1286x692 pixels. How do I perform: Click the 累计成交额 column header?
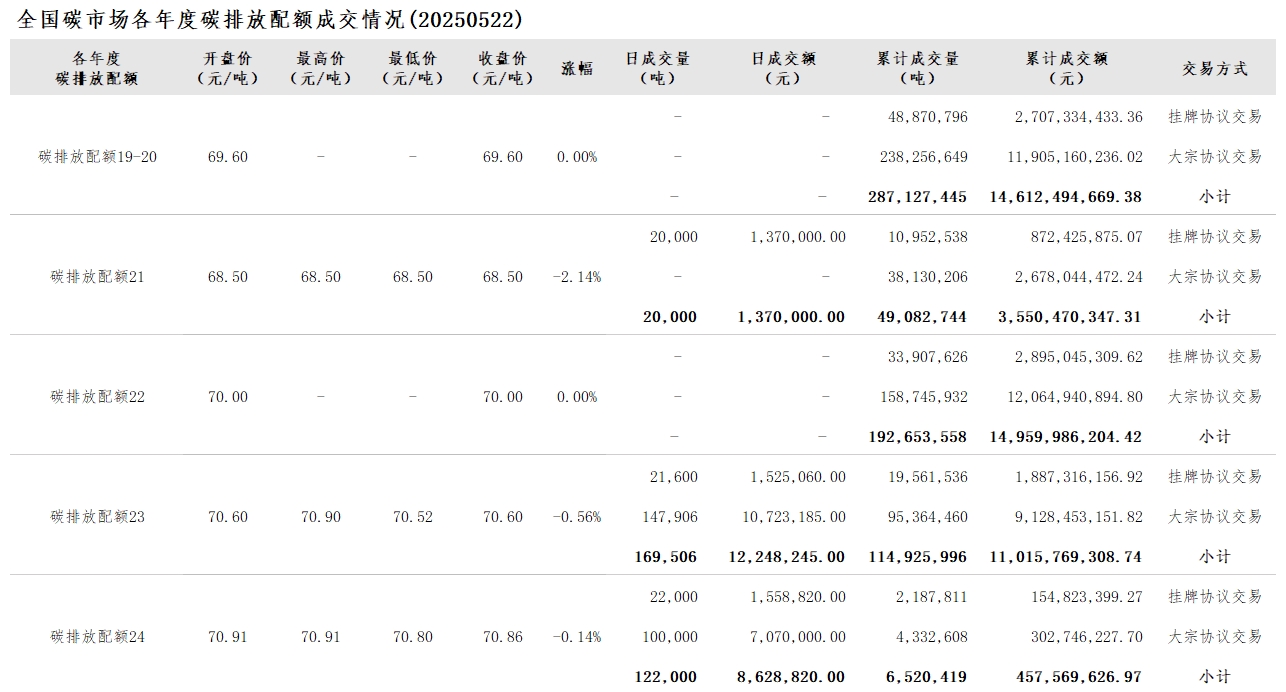1067,68
